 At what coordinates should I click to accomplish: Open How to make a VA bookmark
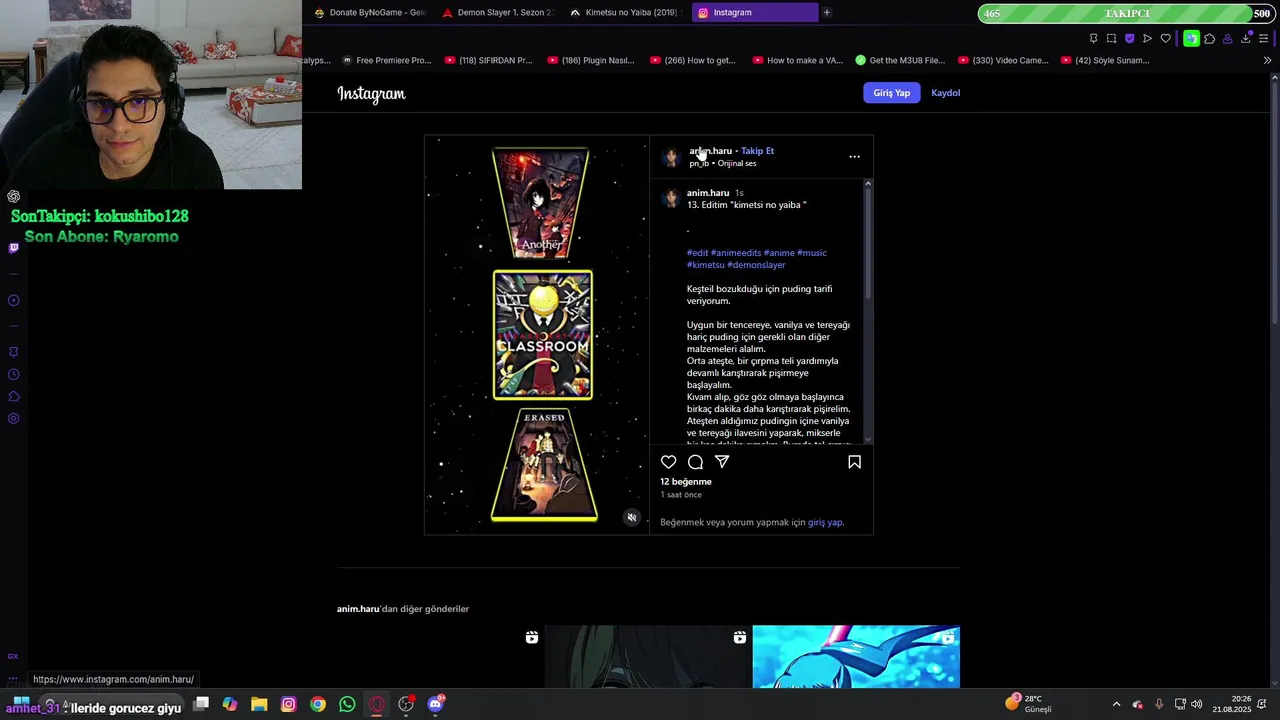797,60
